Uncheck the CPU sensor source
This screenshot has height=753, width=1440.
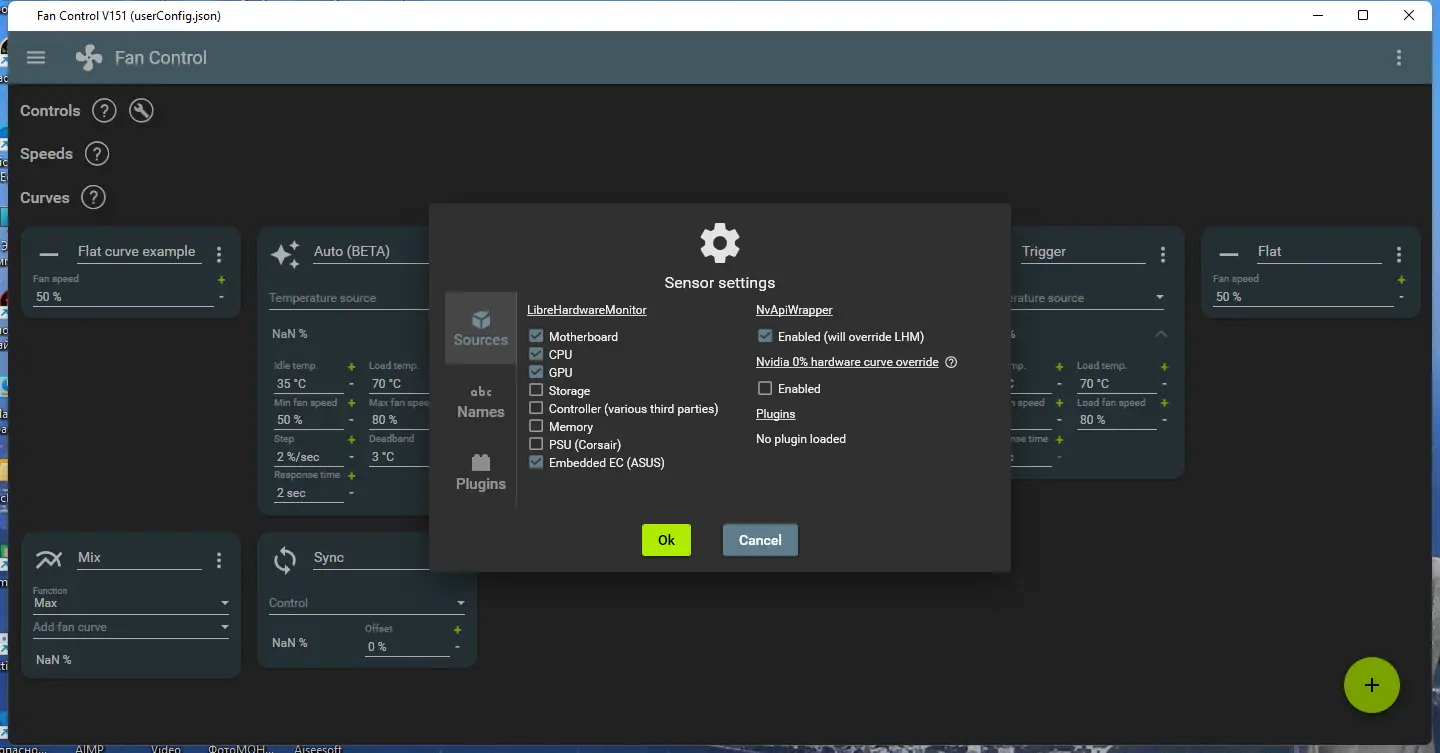click(x=537, y=355)
